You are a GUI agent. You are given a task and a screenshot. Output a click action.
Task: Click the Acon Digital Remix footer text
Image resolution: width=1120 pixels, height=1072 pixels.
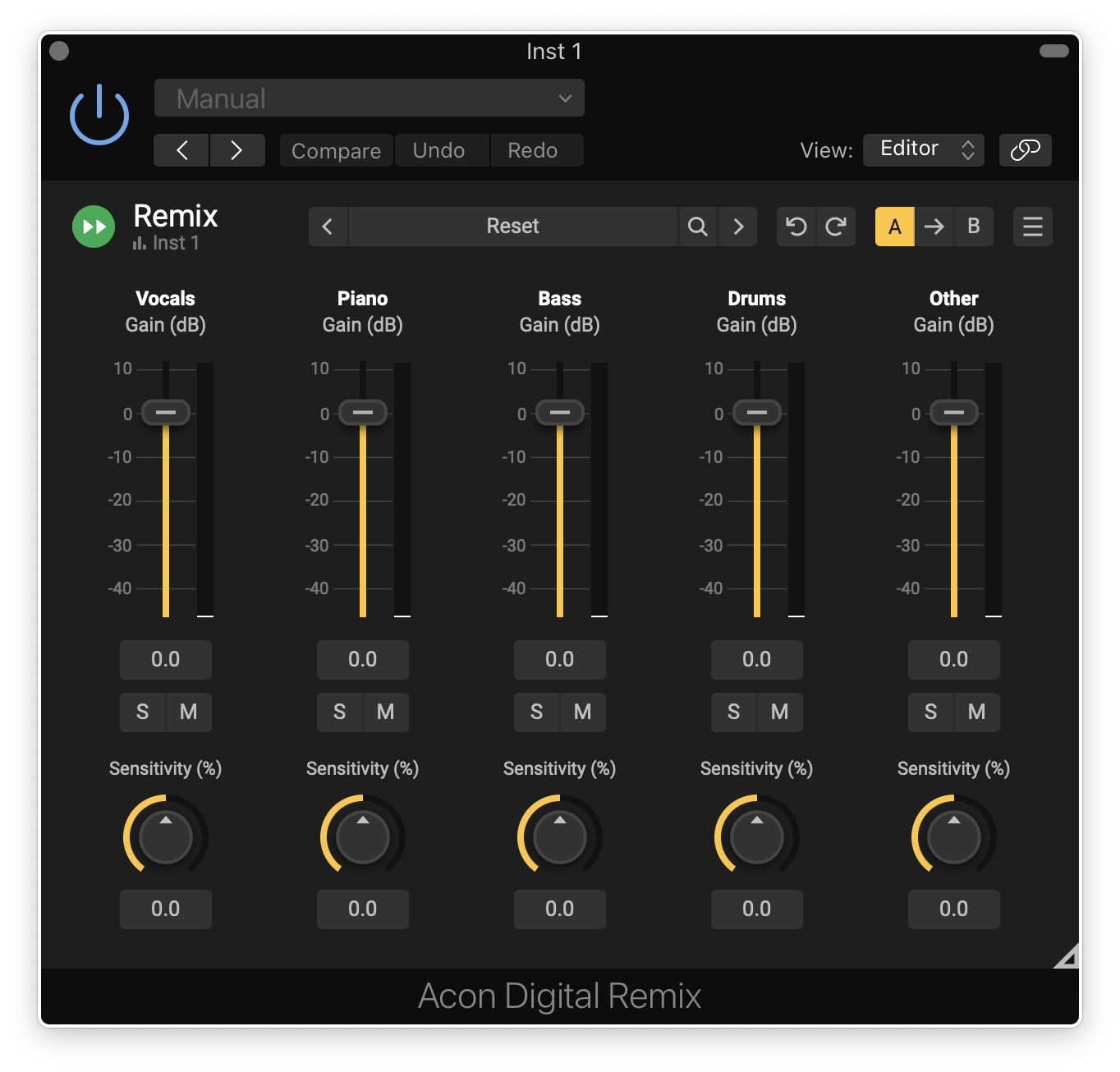tap(560, 996)
